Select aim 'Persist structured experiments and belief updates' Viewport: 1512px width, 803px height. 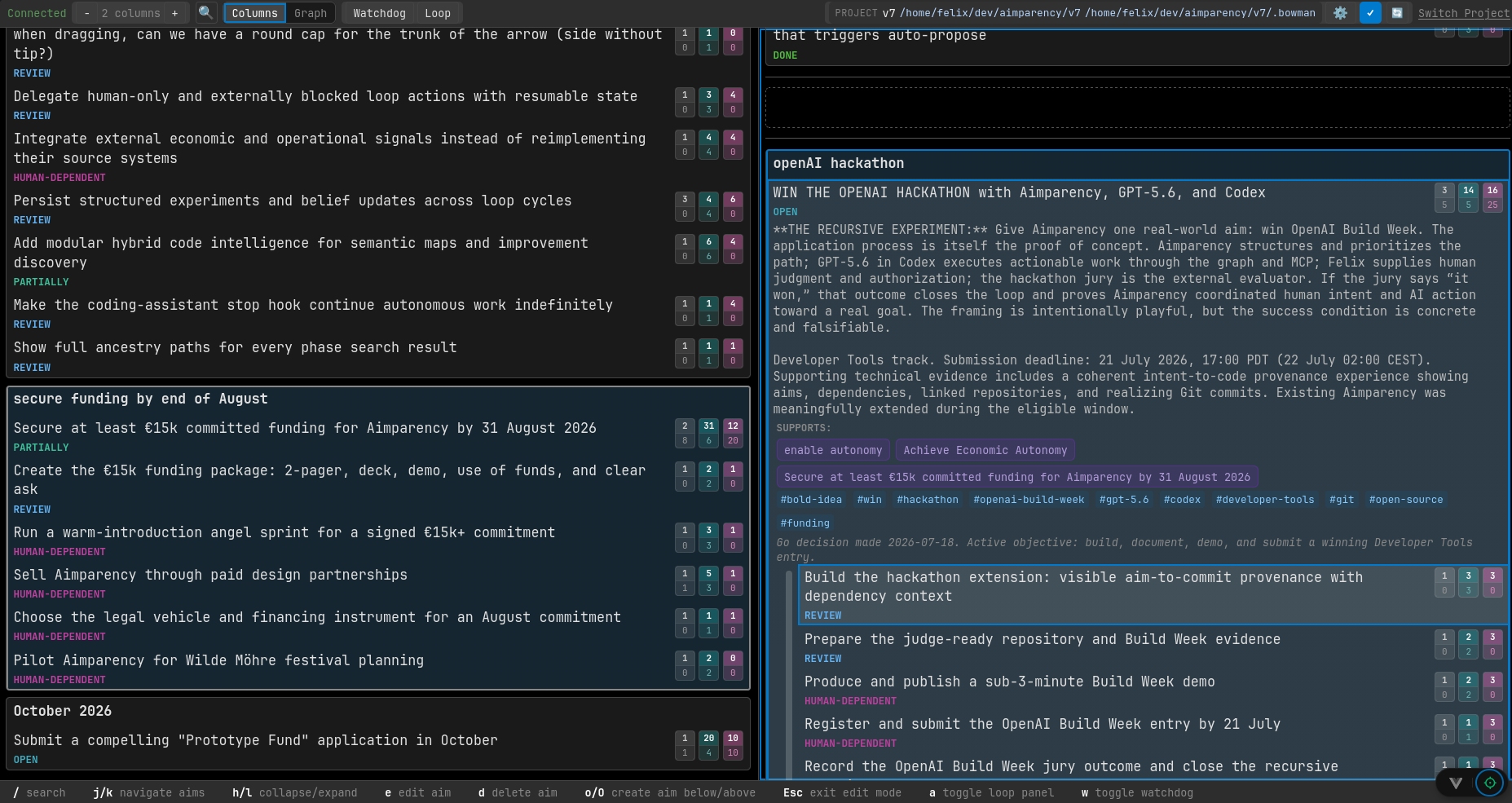pos(377,209)
